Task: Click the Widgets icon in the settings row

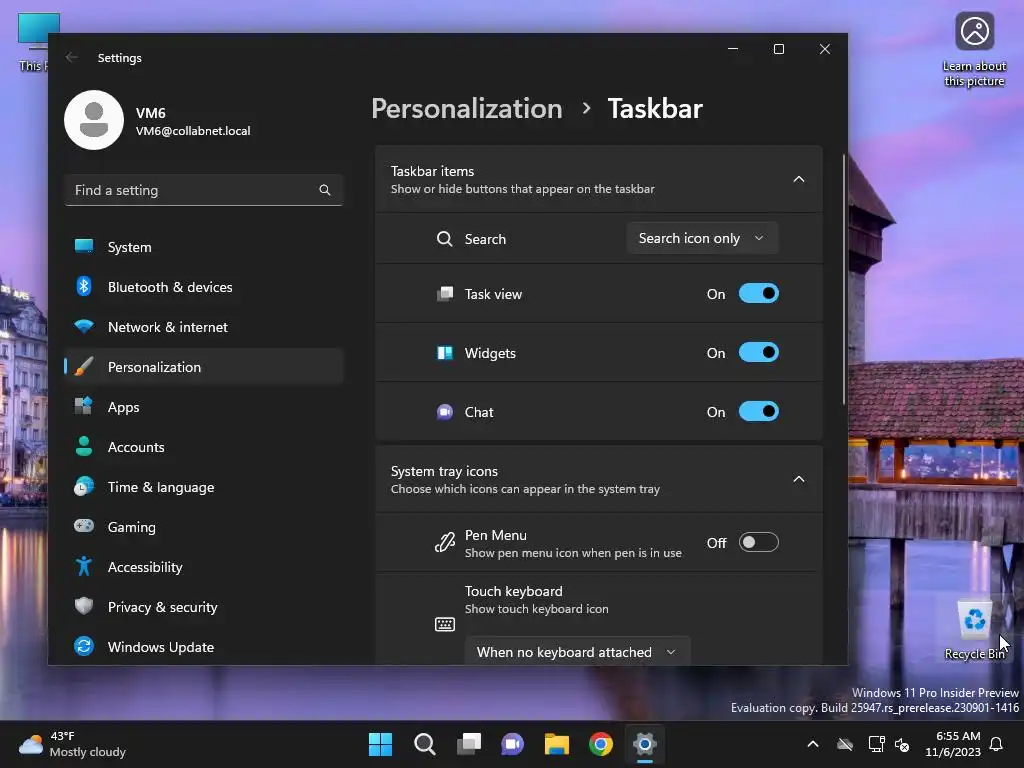Action: pyautogui.click(x=445, y=353)
